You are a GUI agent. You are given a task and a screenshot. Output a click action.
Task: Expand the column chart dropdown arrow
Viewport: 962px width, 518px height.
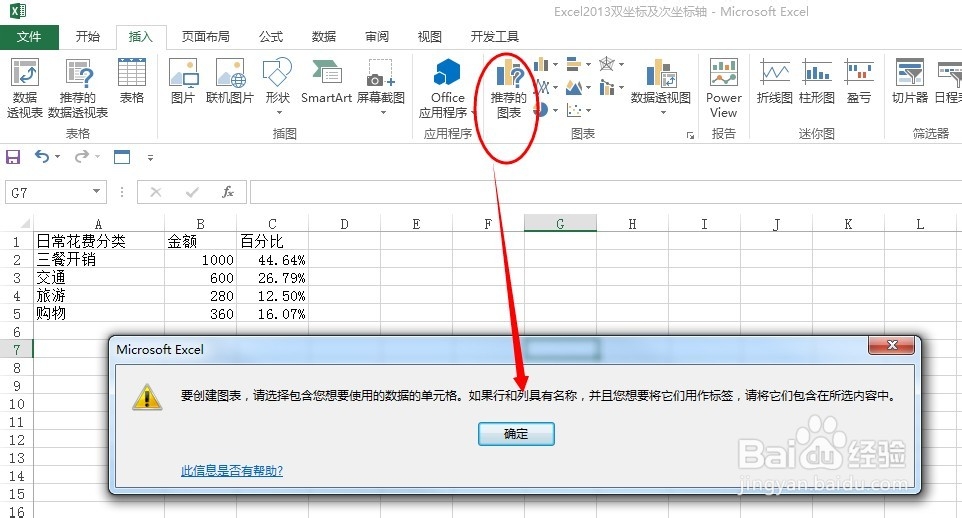(555, 64)
